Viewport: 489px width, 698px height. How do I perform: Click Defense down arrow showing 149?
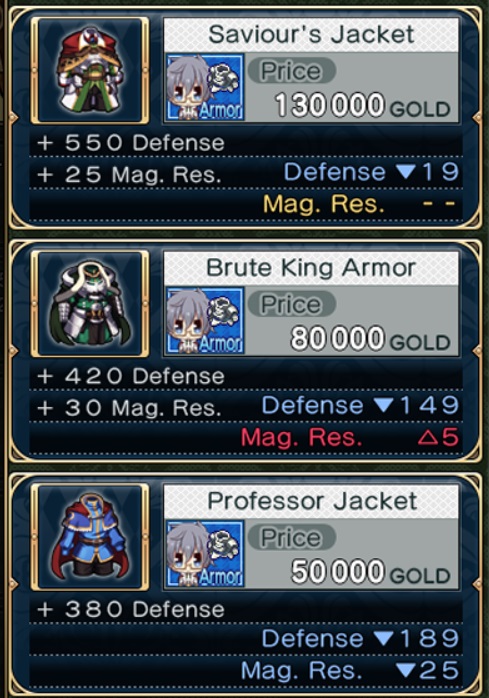(383, 406)
